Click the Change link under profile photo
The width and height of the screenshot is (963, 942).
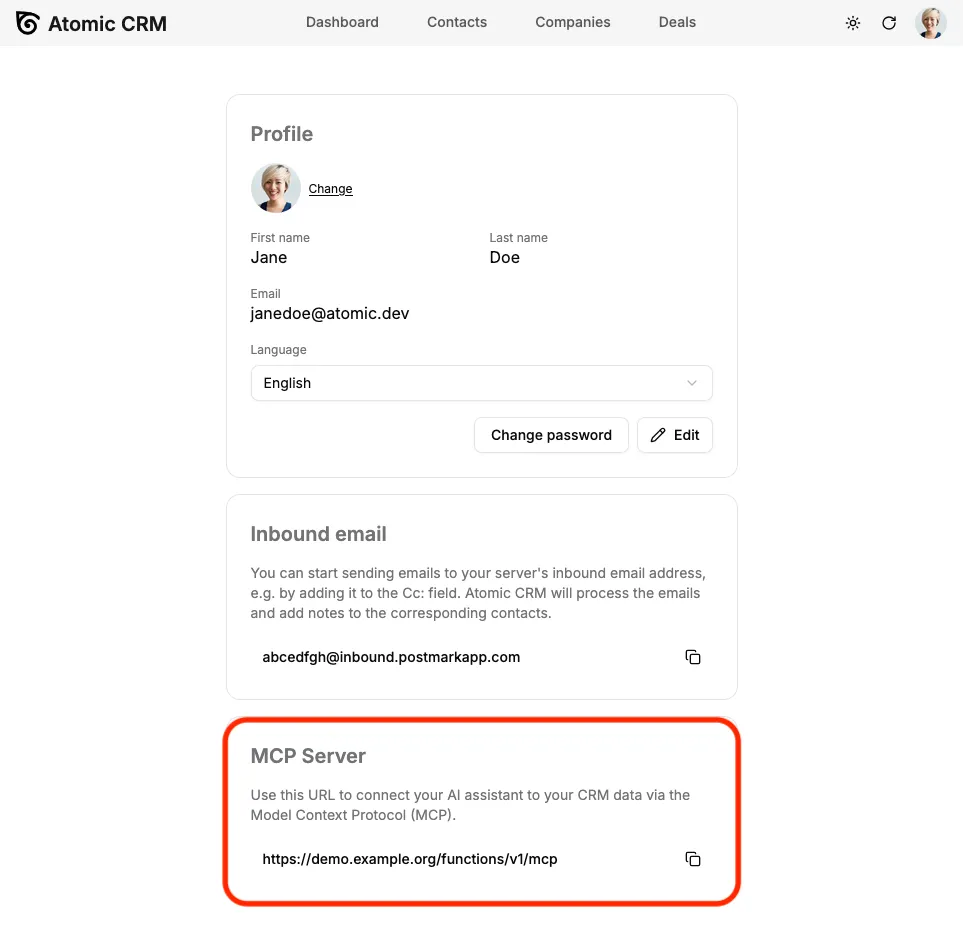click(330, 189)
